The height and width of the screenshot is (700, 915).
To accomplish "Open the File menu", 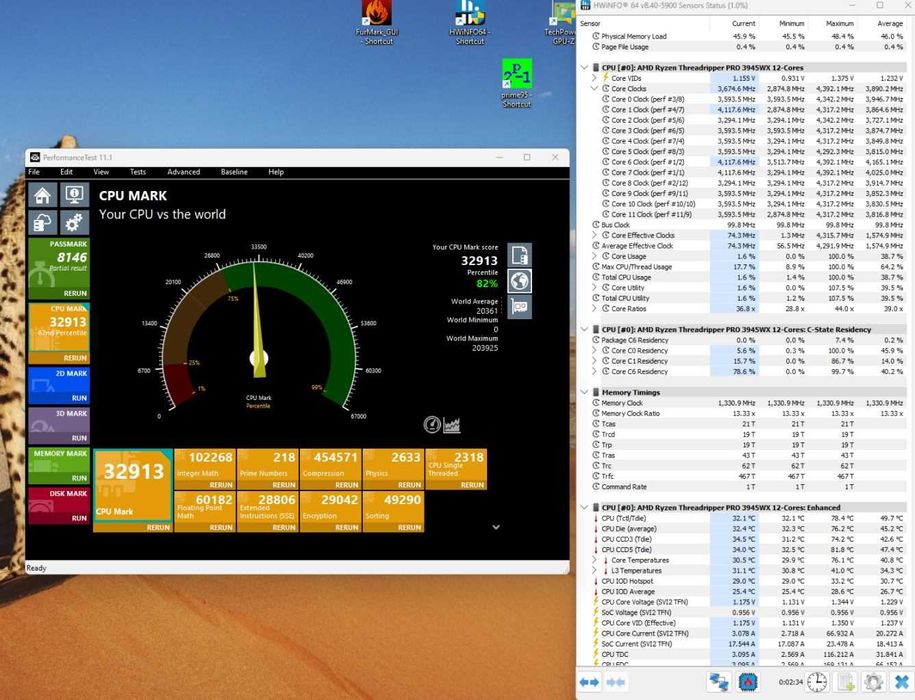I will [x=34, y=172].
